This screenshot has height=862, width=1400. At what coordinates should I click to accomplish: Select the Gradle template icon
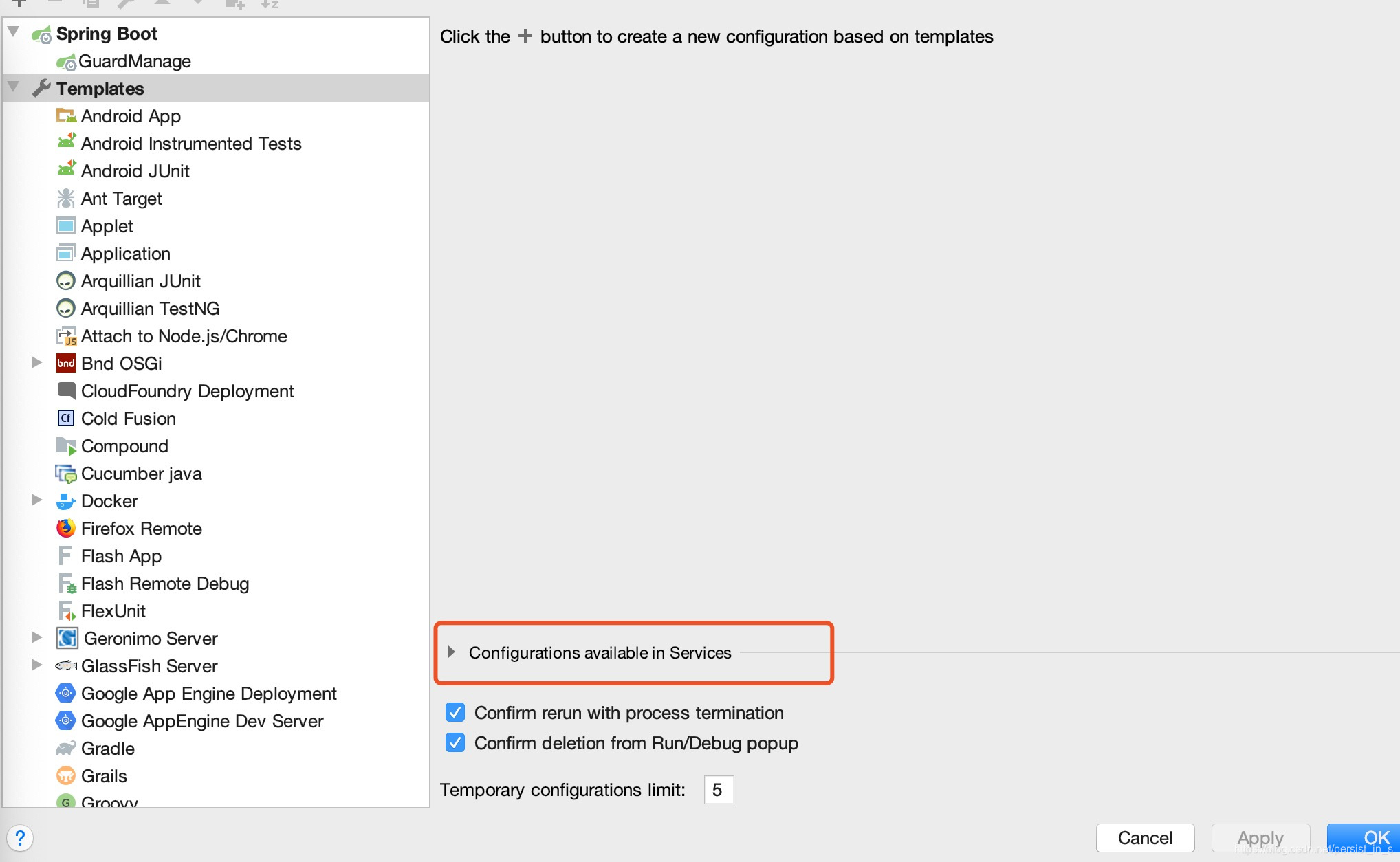tap(65, 748)
